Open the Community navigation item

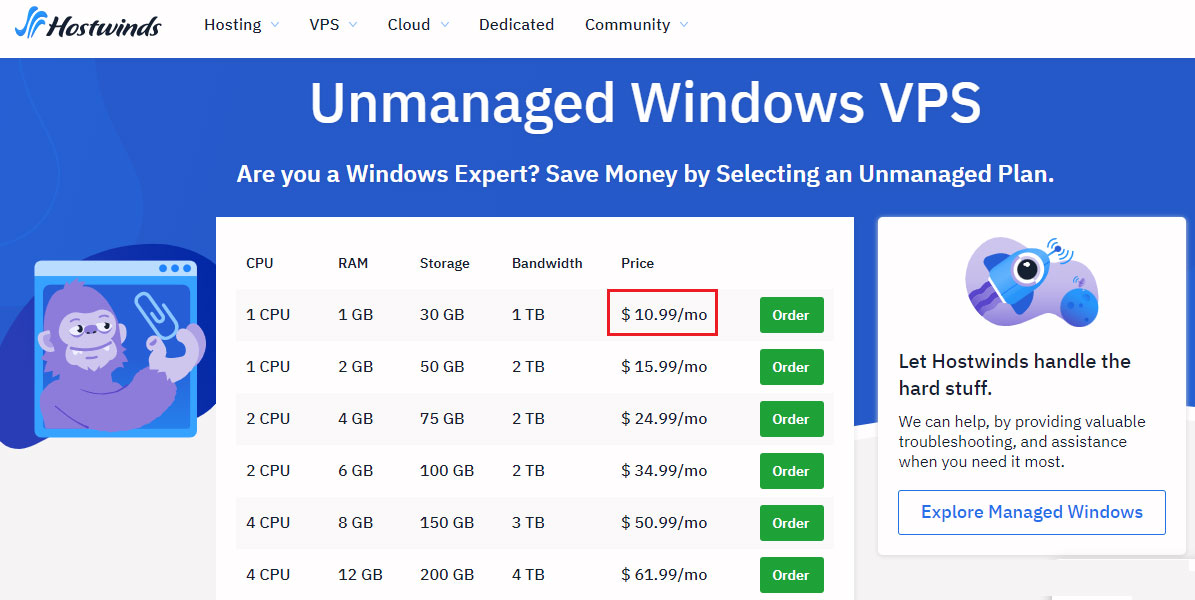627,24
